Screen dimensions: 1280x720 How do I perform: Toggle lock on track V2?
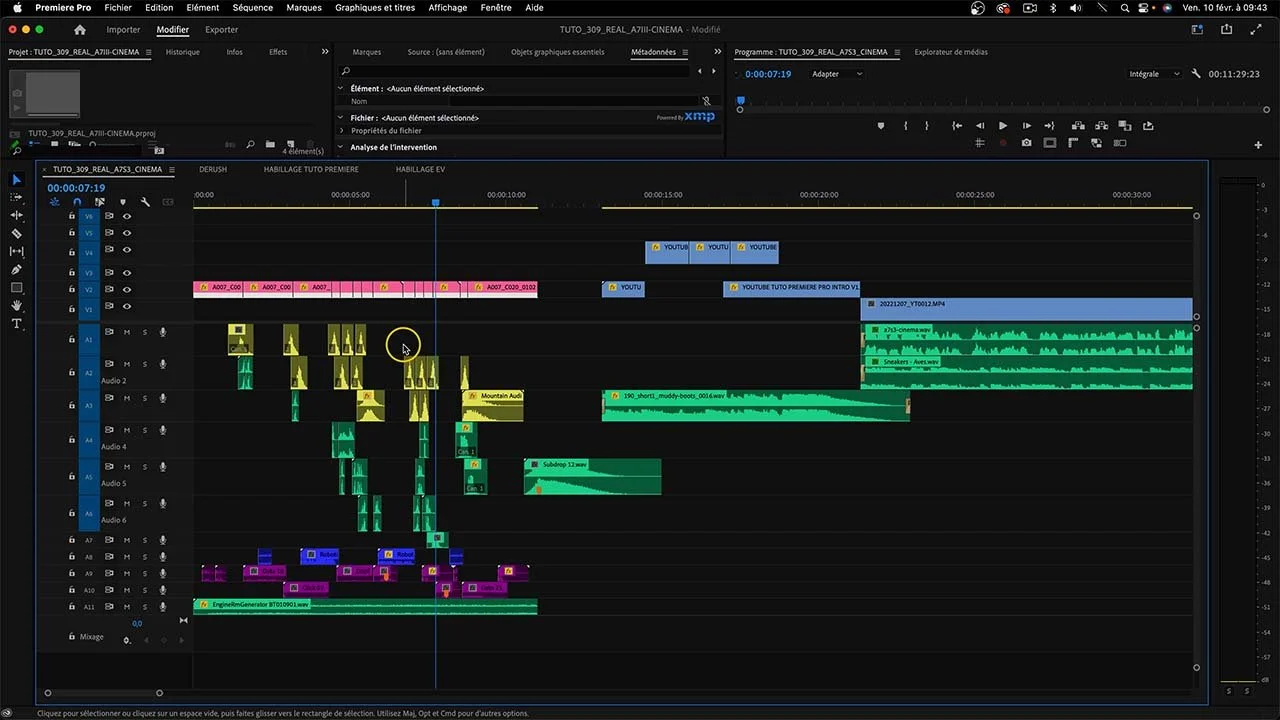coord(71,290)
